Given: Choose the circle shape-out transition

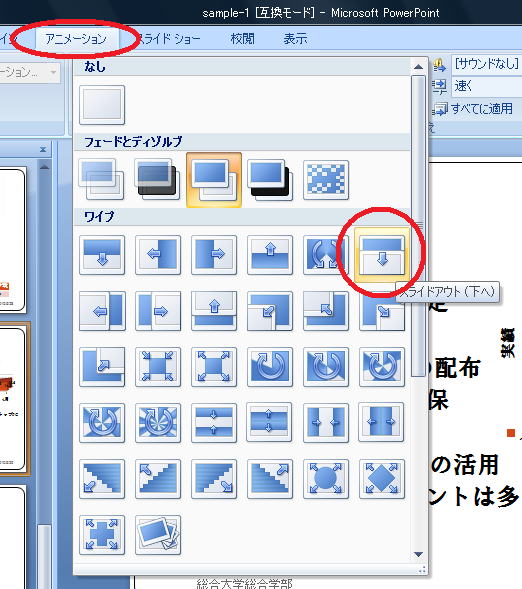Looking at the screenshot, I should pos(326,479).
